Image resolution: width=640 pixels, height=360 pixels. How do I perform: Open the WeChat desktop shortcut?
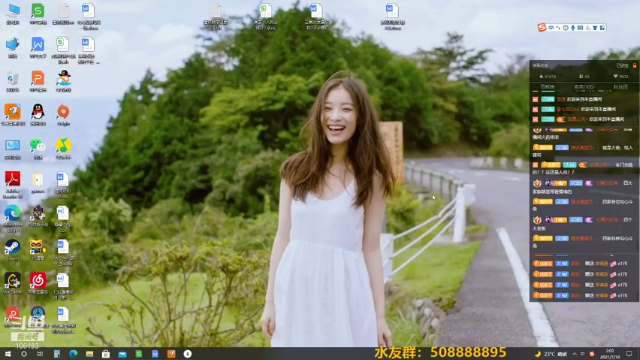click(x=38, y=148)
